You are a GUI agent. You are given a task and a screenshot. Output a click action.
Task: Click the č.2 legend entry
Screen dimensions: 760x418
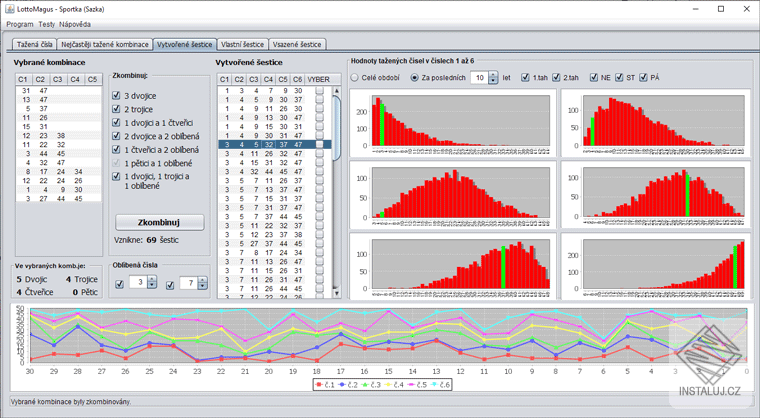coord(348,385)
